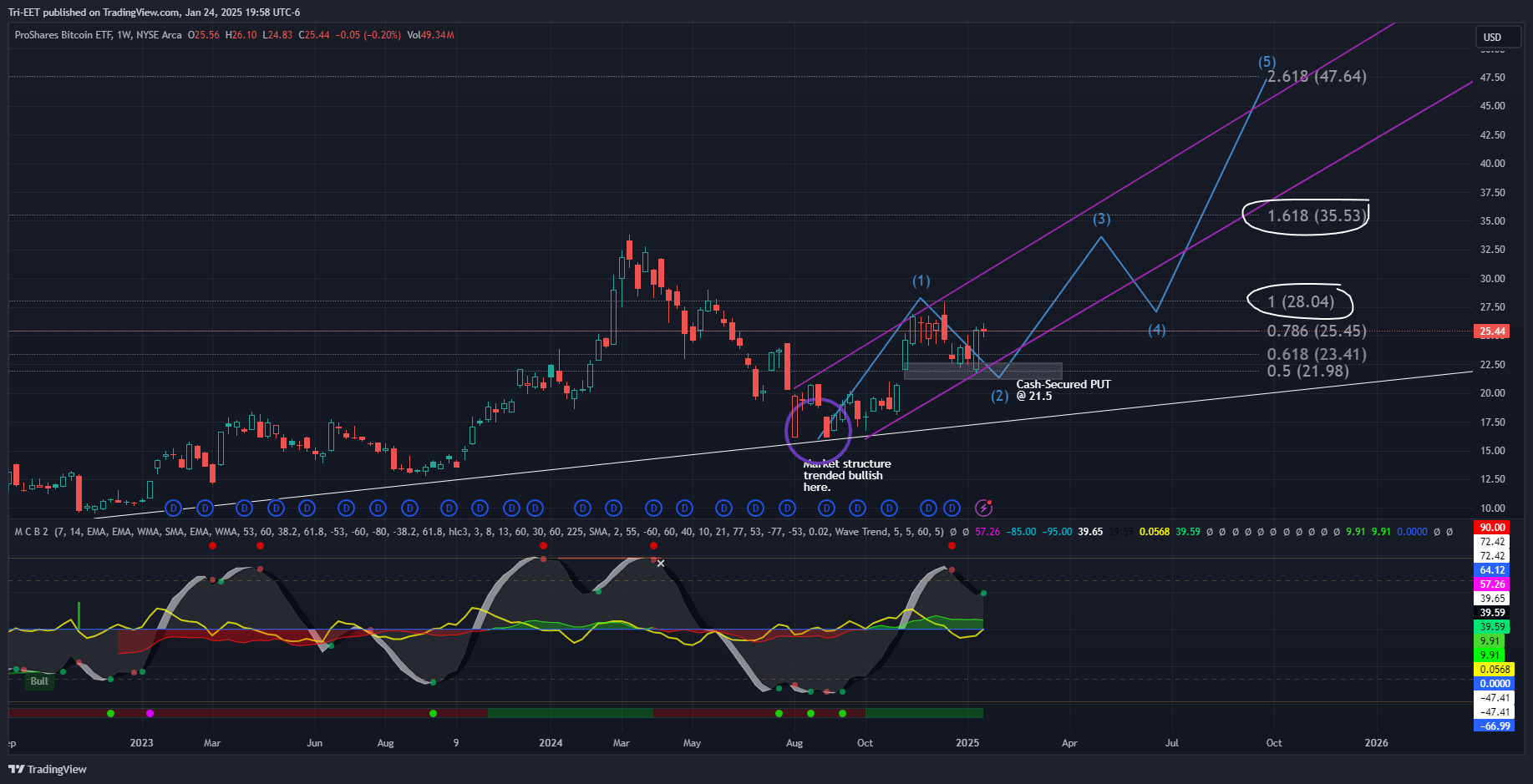Click the USD currency button
This screenshot has height=784, width=1533.
(1497, 38)
